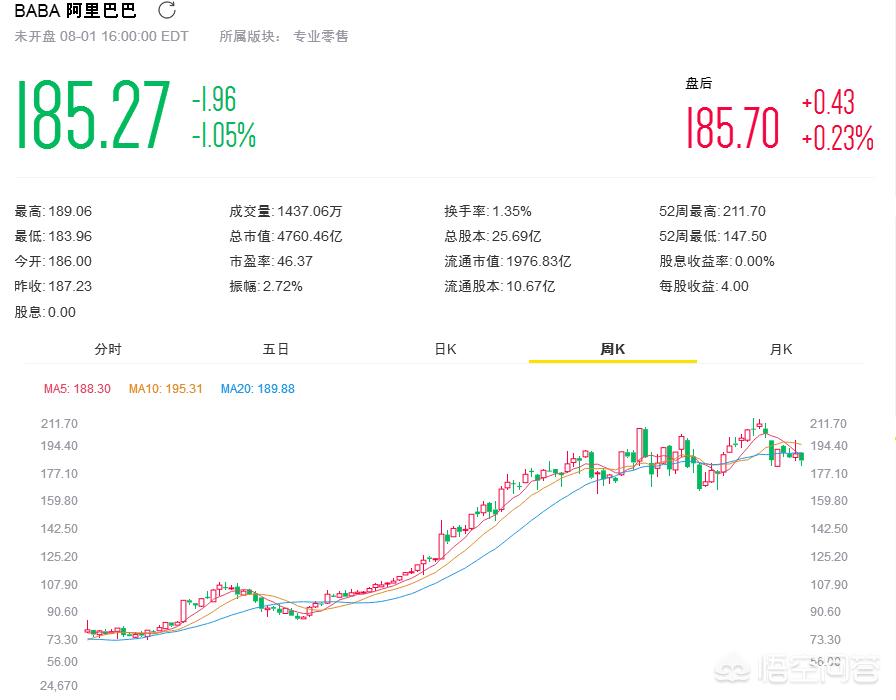
Task: Click the 今开: 186.00 value
Action: coord(53,262)
